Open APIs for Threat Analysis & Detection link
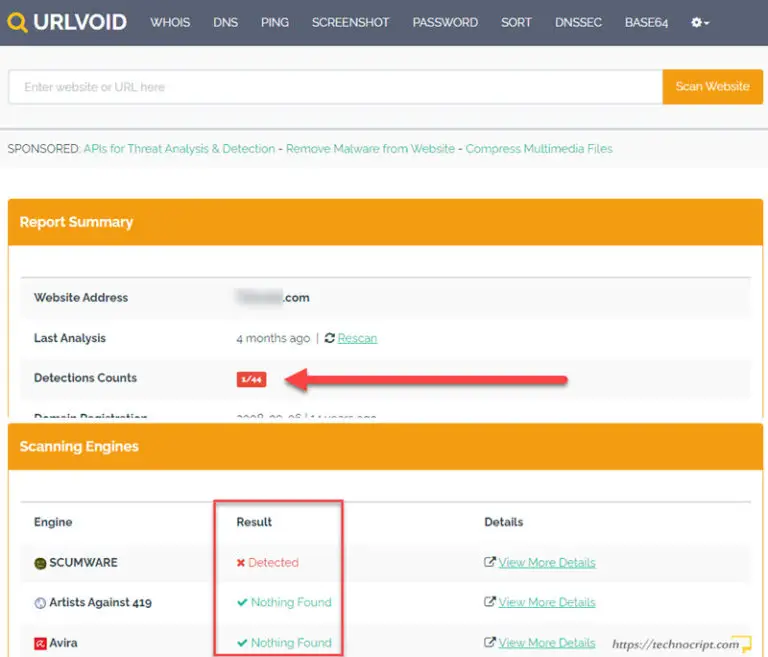Viewport: 768px width, 657px height. pyautogui.click(x=179, y=149)
